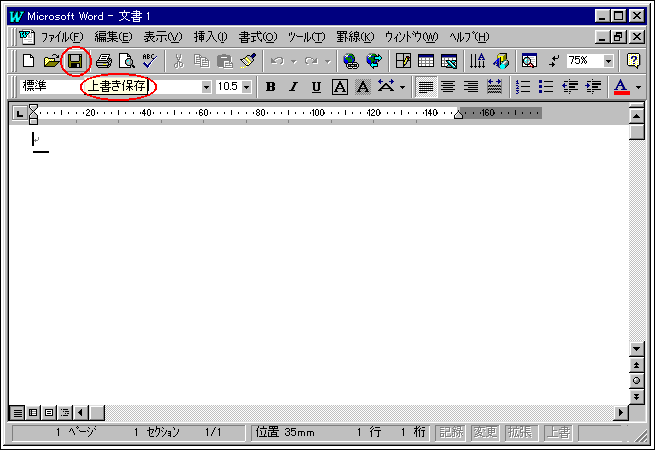Select the Format Painter brush
This screenshot has height=450, width=655.
pos(248,61)
